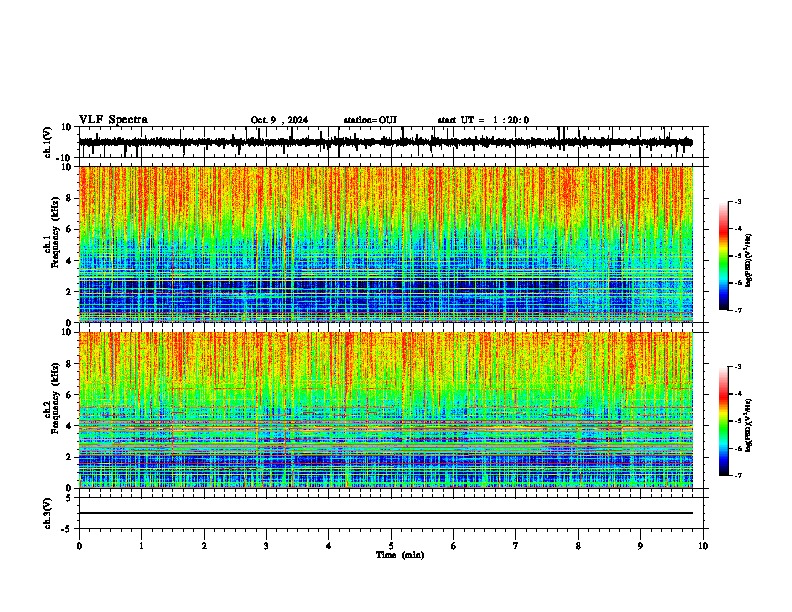Click the "ch.3(V)" axis label
Viewport: 792px width, 612px height.
tap(48, 513)
